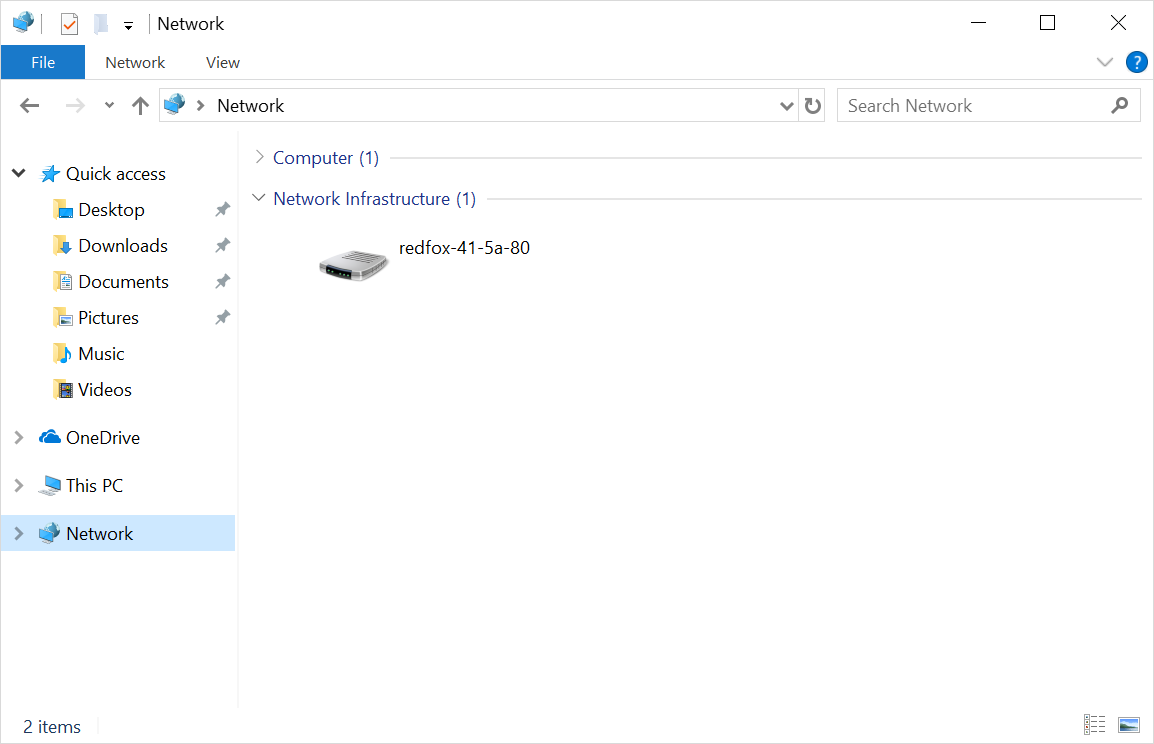
Task: Go forward using the Forward arrow
Action: pos(75,106)
